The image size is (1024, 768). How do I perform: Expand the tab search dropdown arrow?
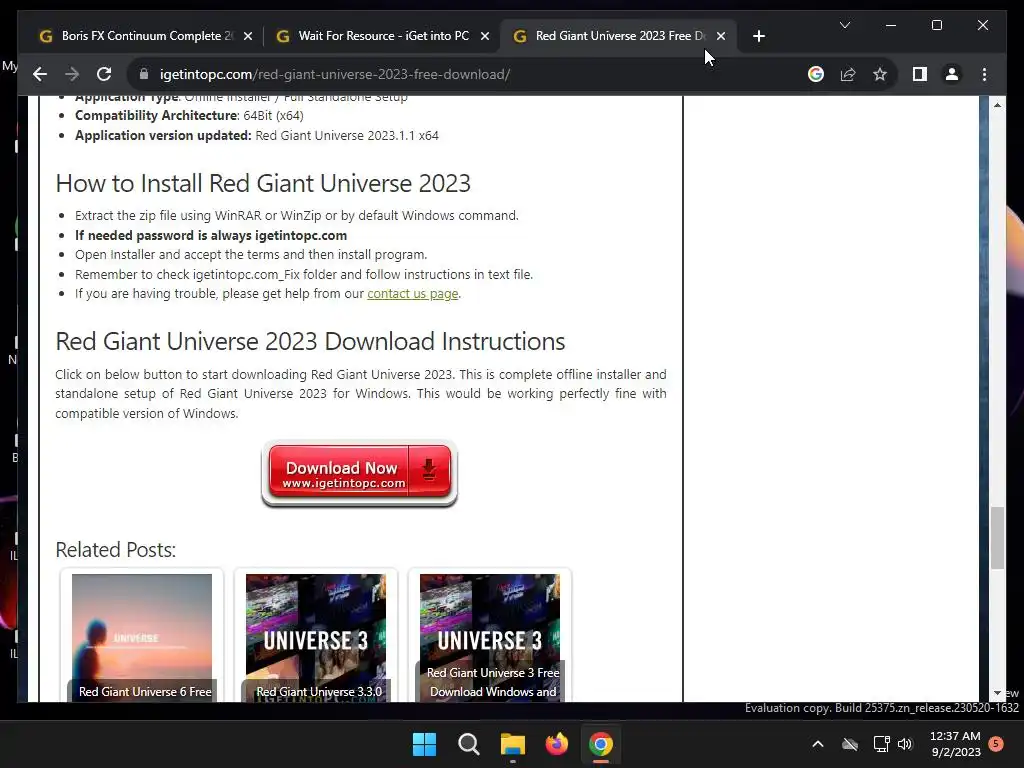844,25
